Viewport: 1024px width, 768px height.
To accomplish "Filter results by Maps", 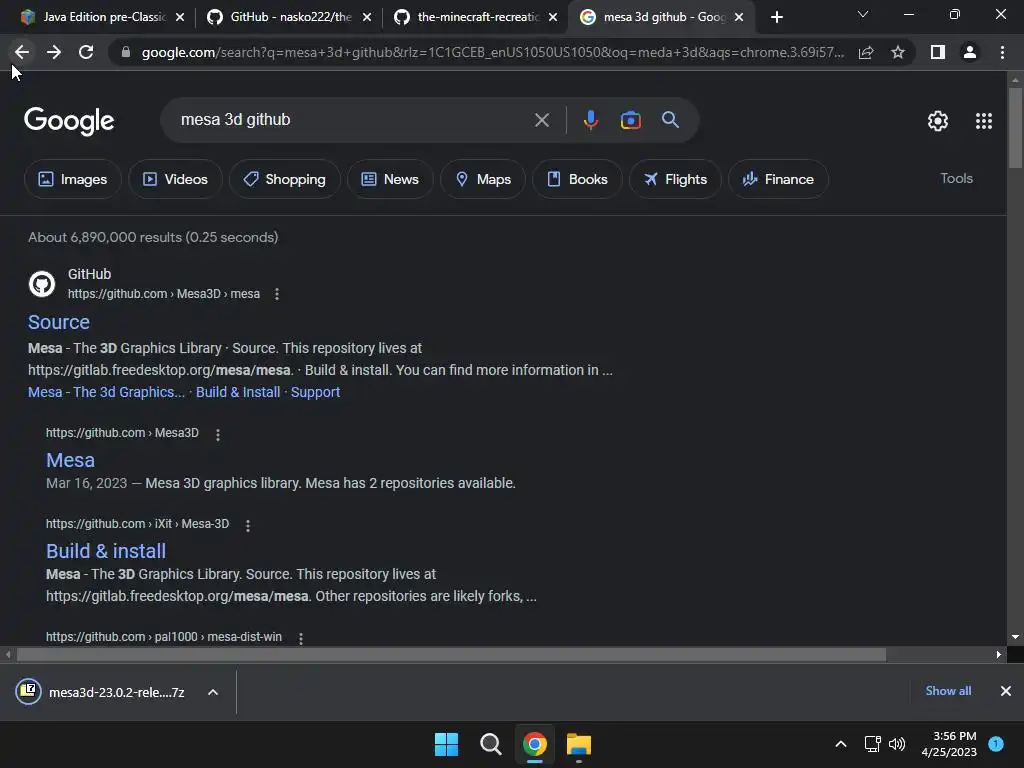I will coord(483,179).
